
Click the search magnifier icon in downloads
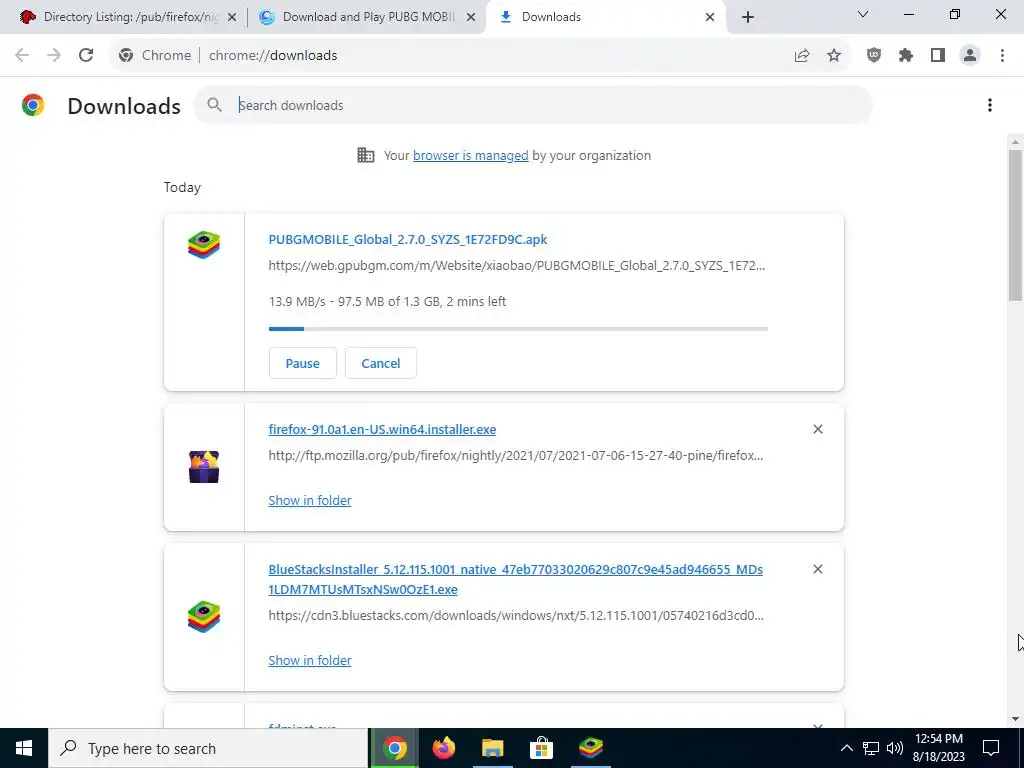[x=214, y=105]
